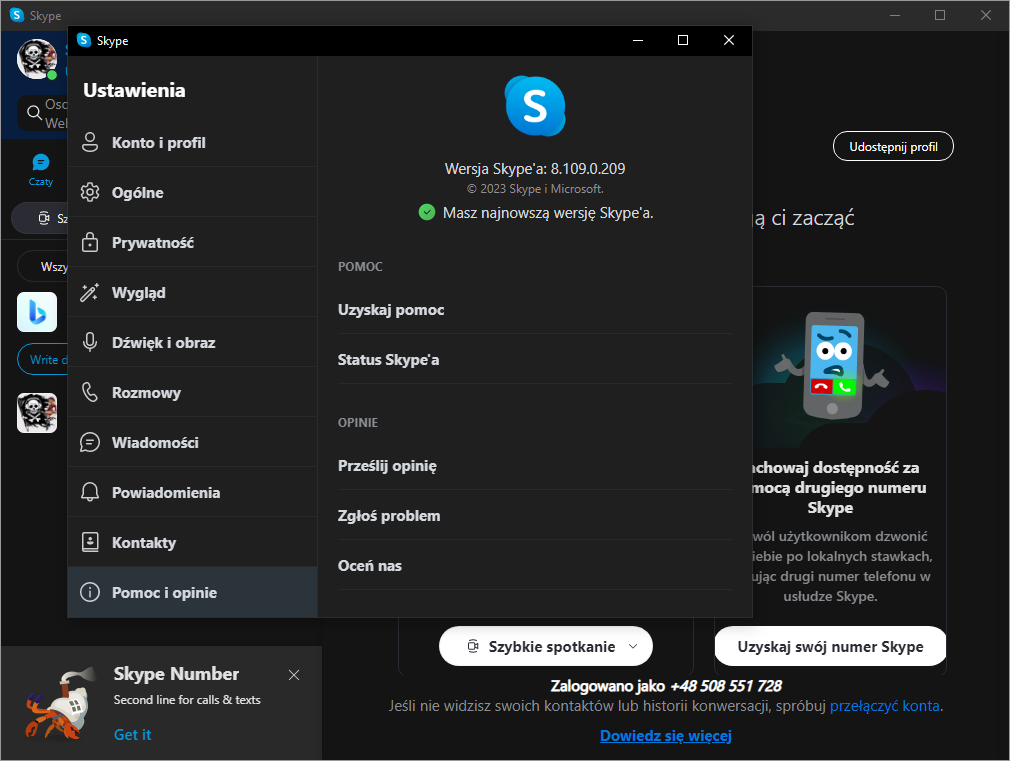Click the Get it link for Skype Number
This screenshot has width=1010, height=761.
click(132, 735)
